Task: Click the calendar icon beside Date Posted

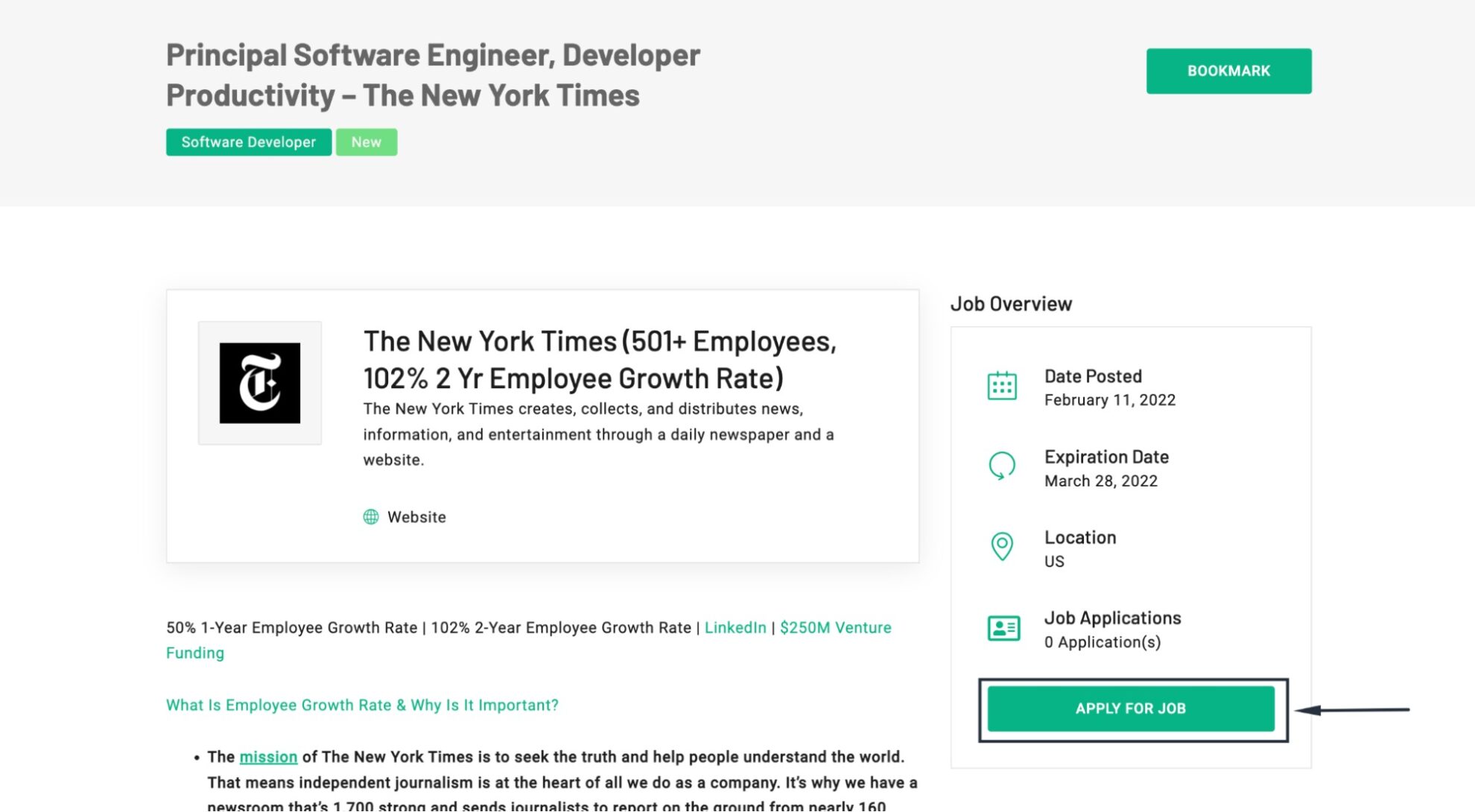Action: (1003, 384)
